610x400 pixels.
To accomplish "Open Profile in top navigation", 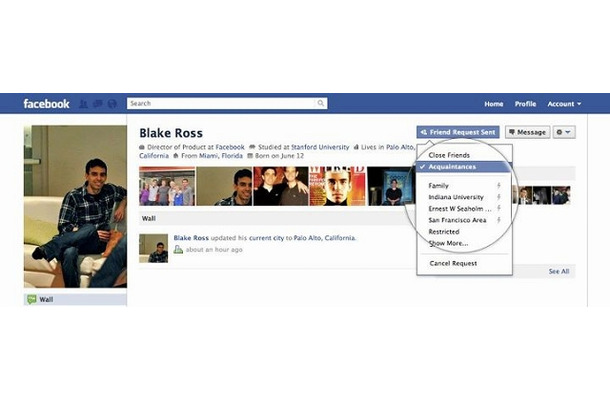I will pos(525,104).
